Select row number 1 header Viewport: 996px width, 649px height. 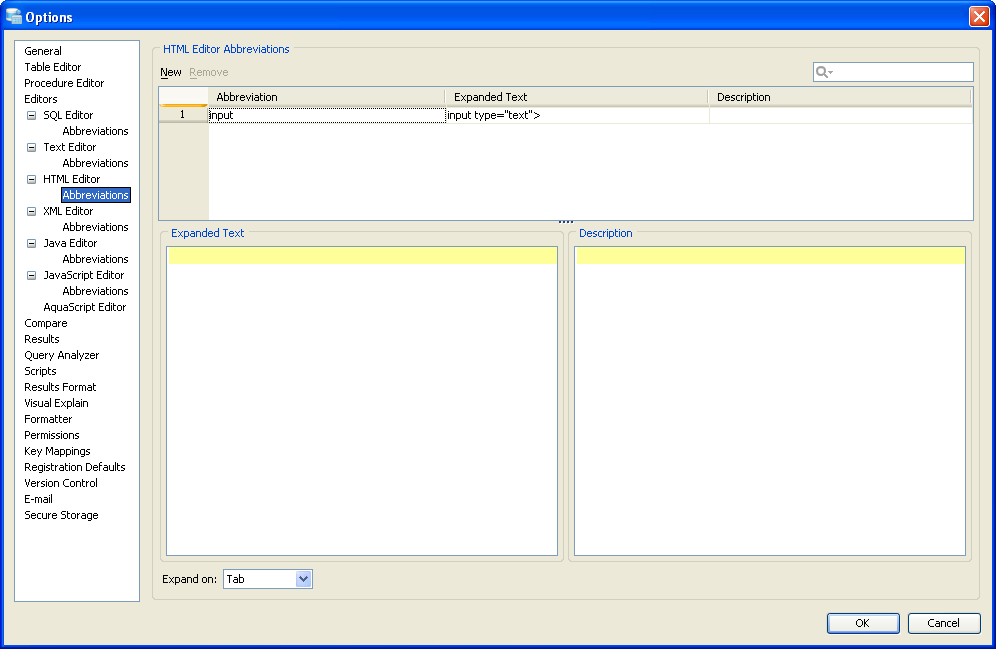click(183, 115)
